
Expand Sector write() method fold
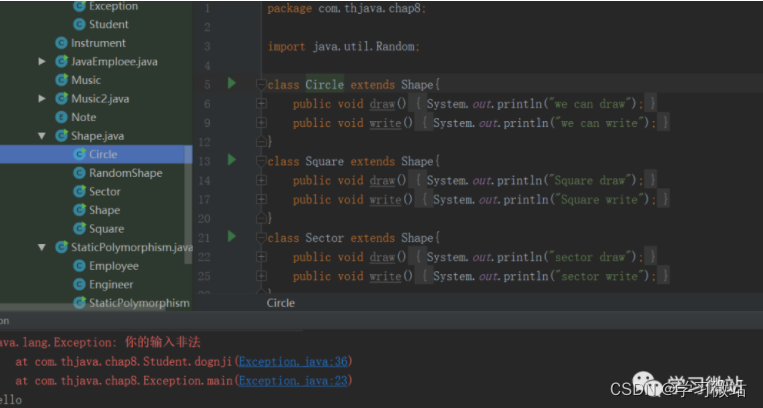pos(261,276)
